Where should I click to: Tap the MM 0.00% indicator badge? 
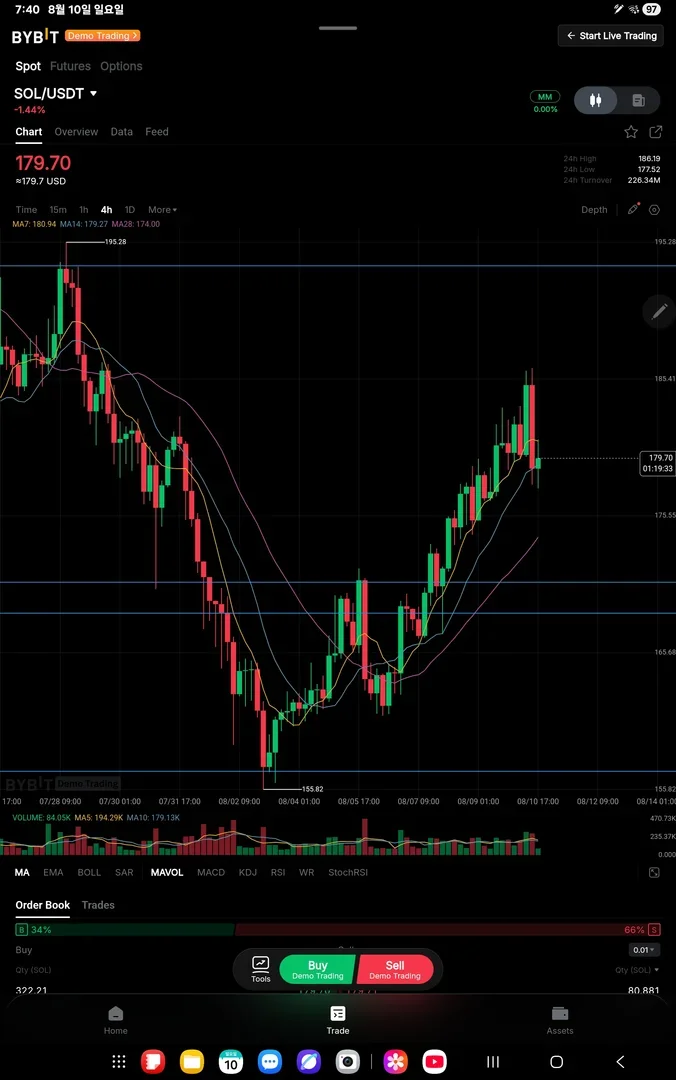(x=545, y=102)
